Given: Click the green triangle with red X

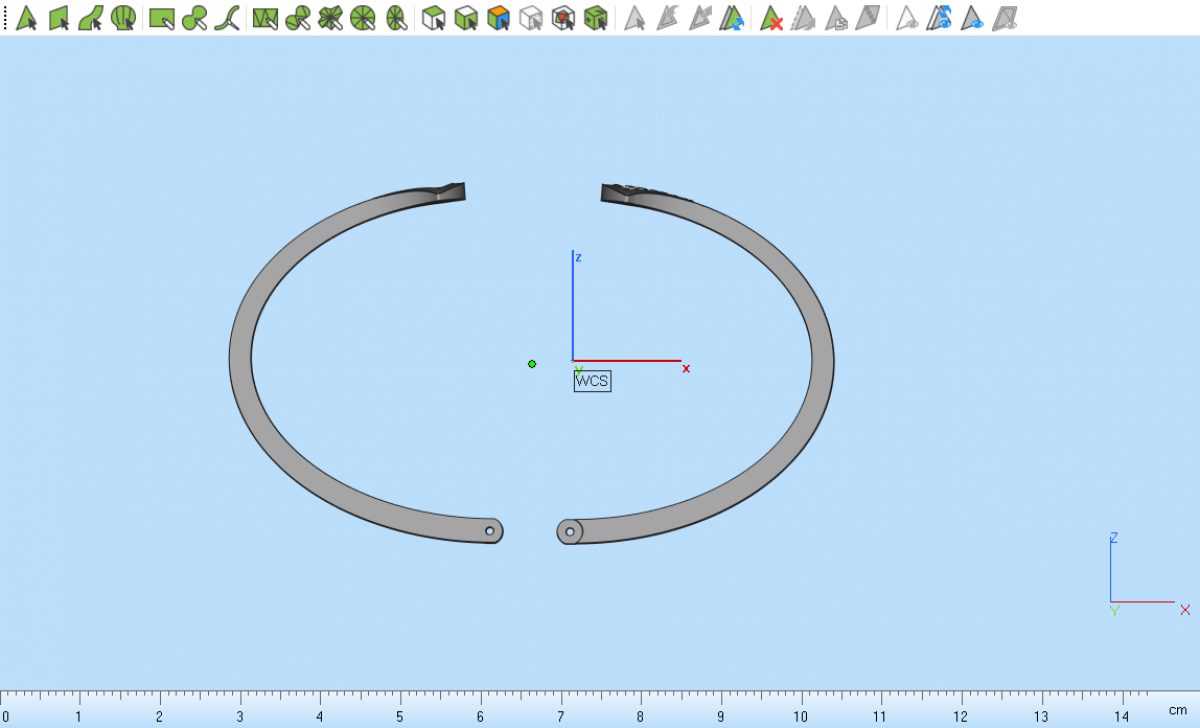Looking at the screenshot, I should click(x=771, y=18).
